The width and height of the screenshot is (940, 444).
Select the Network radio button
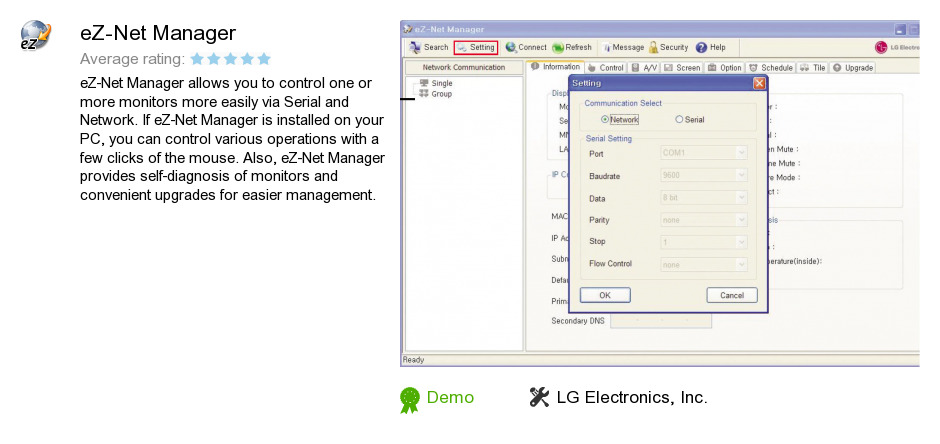pos(604,120)
